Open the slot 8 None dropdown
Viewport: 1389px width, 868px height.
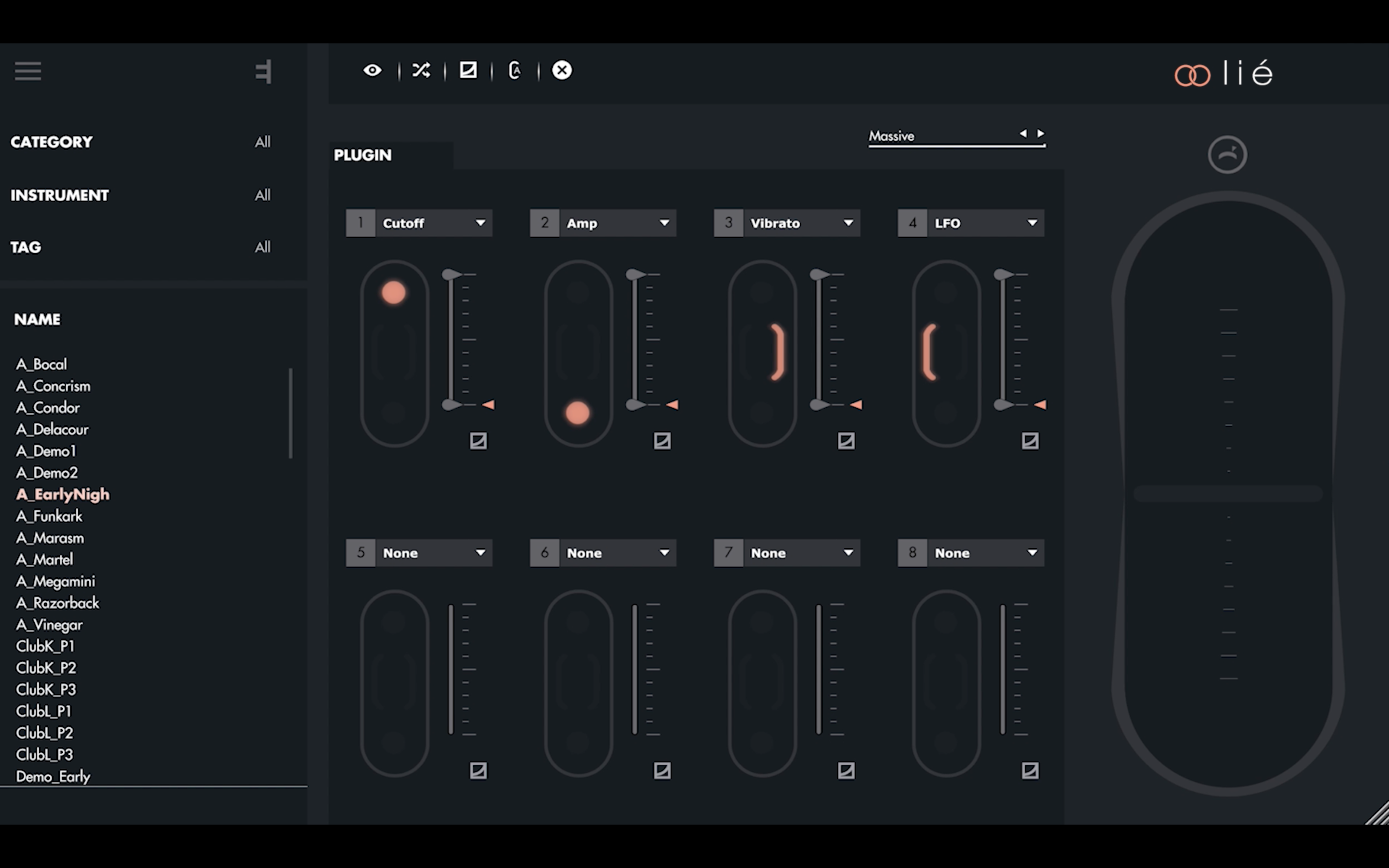pos(985,553)
